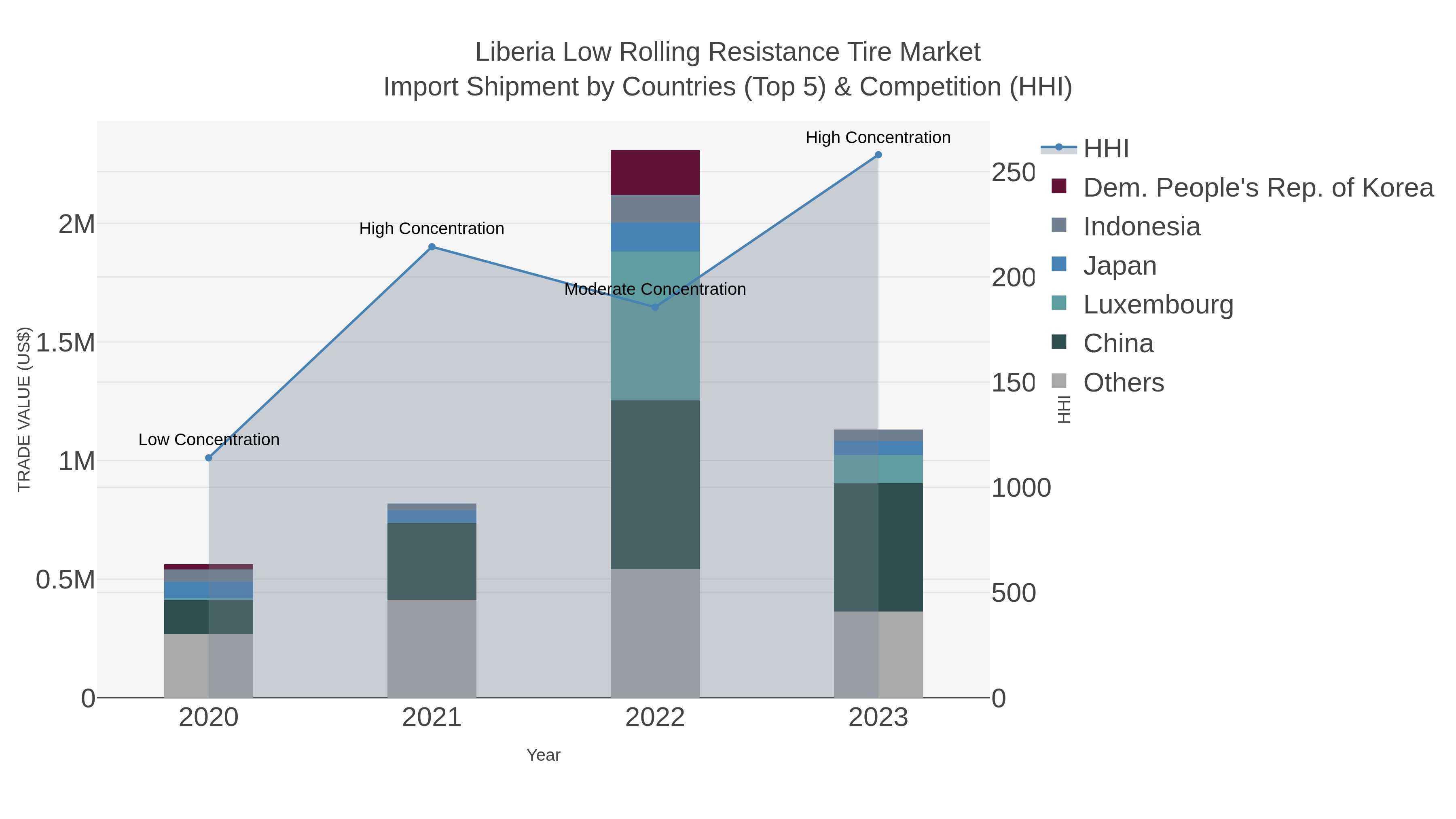Click the 0.5M y-axis tick label
Image resolution: width=1456 pixels, height=819 pixels.
[66, 580]
